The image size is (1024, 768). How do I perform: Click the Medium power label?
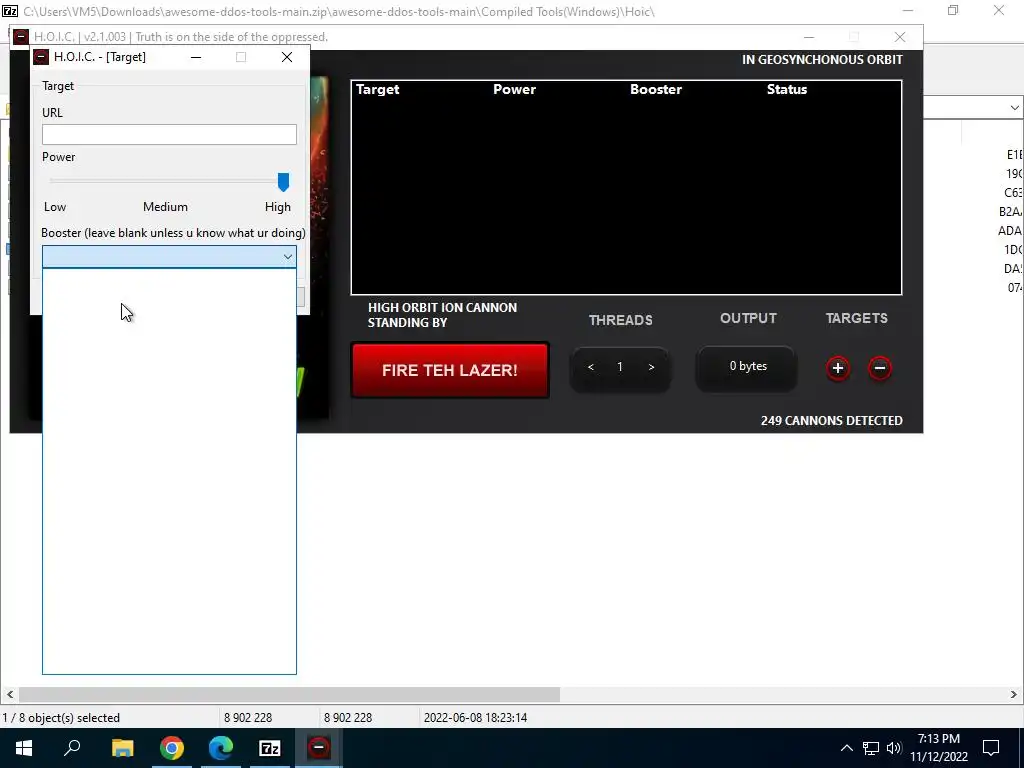[165, 207]
